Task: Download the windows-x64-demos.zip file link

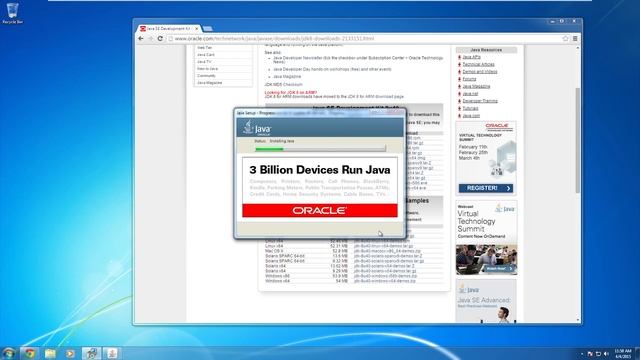Action: [384, 281]
